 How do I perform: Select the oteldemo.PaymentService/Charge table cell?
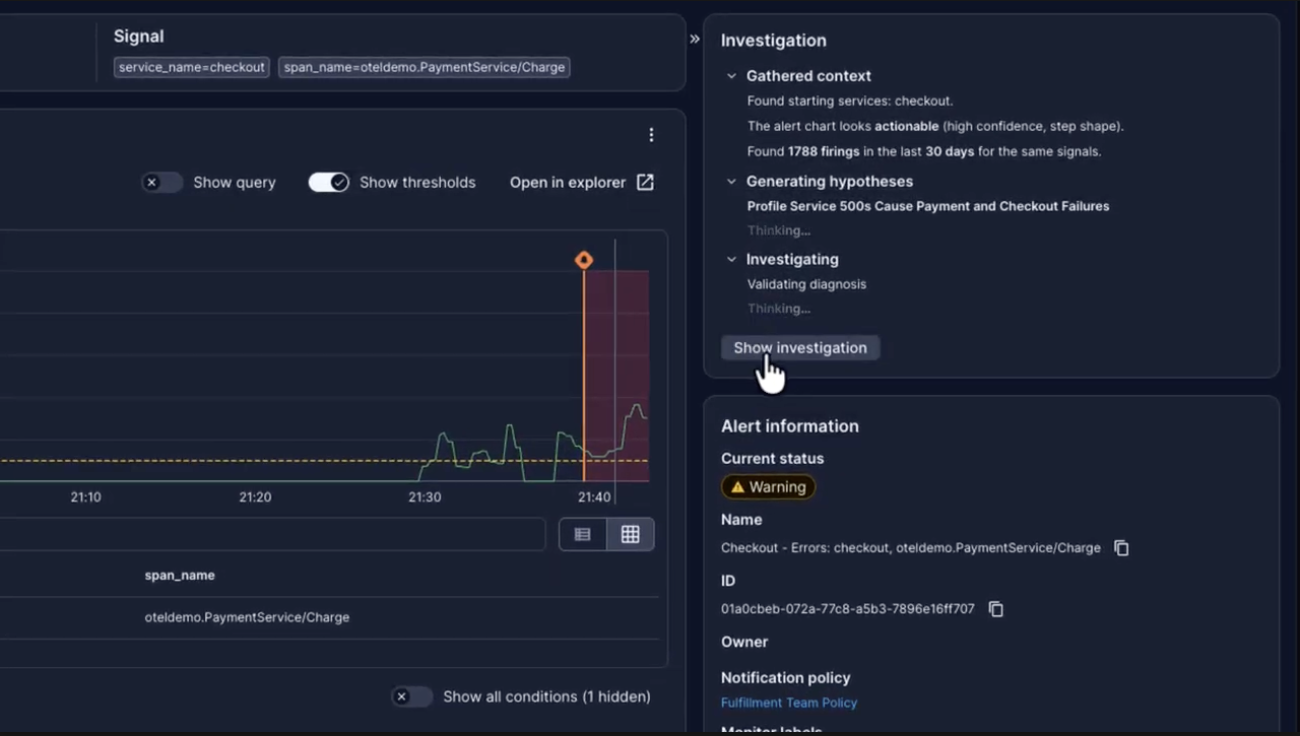(247, 617)
